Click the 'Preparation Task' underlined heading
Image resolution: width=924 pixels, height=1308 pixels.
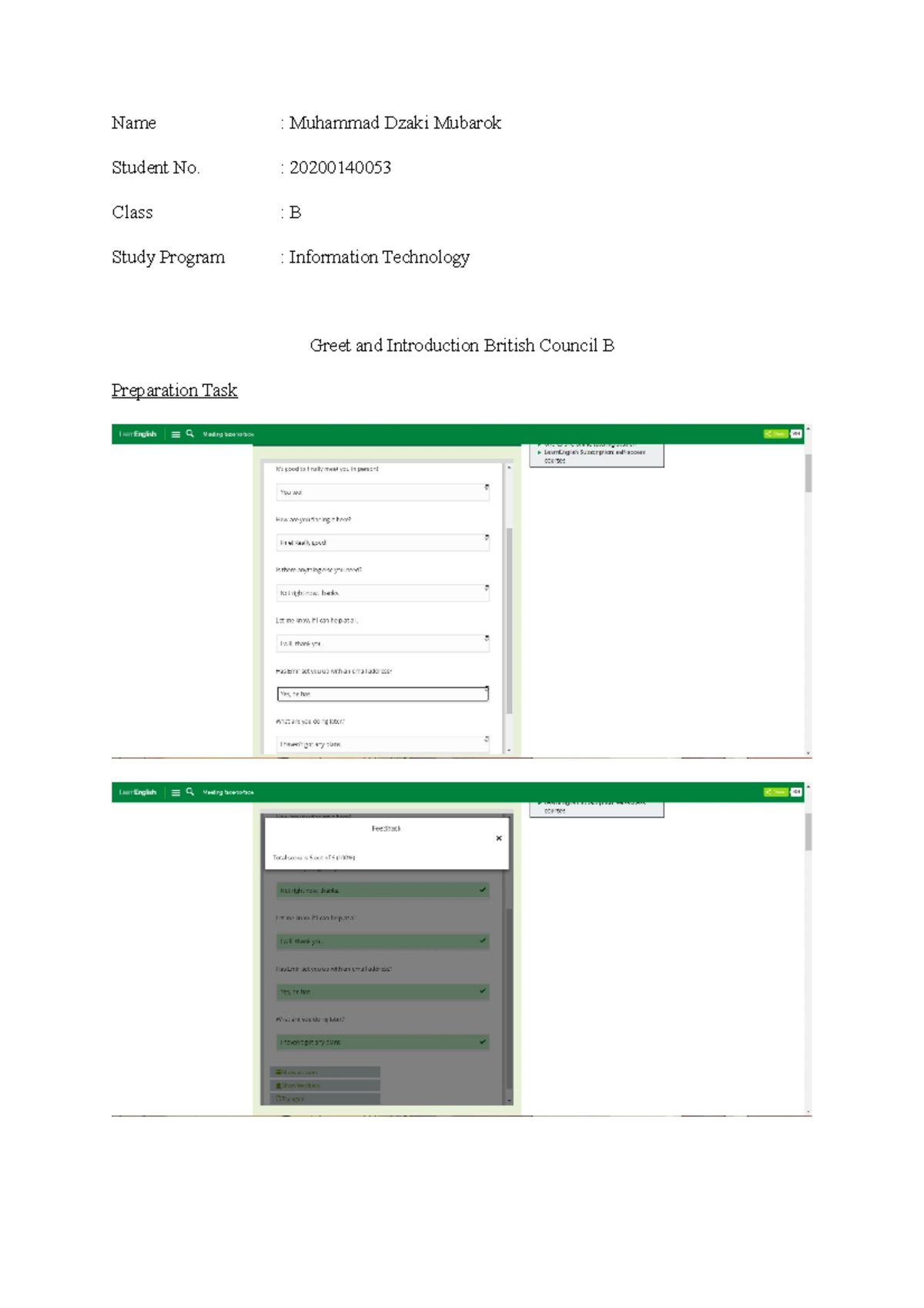(174, 391)
